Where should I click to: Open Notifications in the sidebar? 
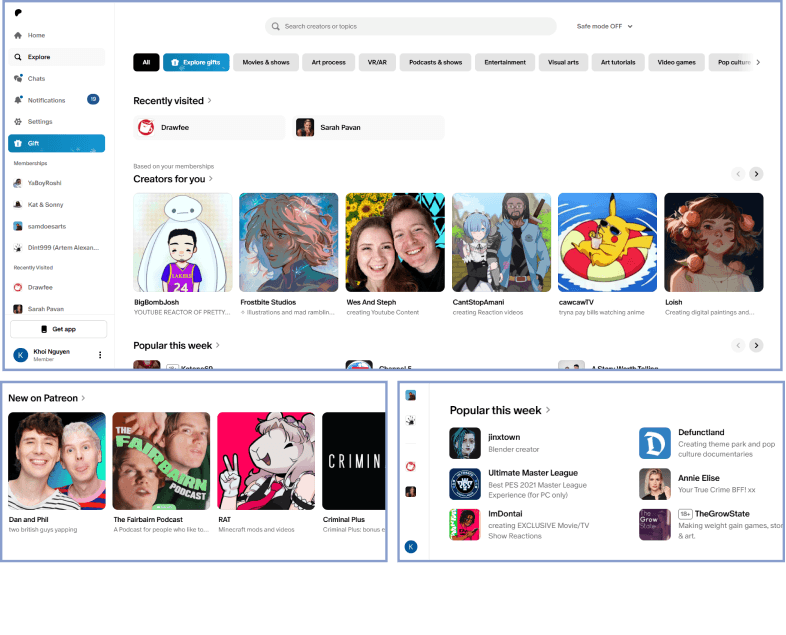coord(57,100)
